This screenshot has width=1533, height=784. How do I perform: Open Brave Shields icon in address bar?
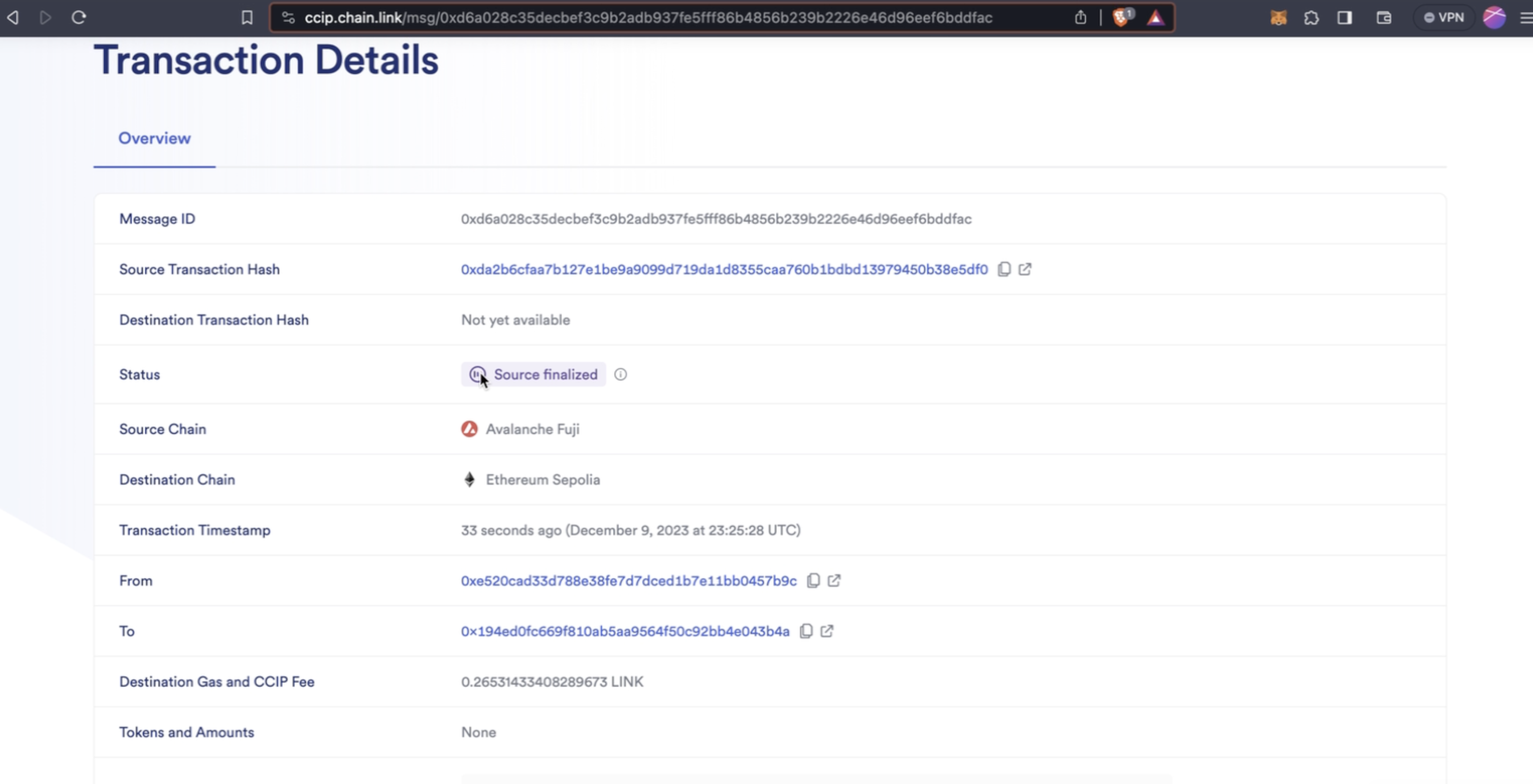click(x=1121, y=18)
